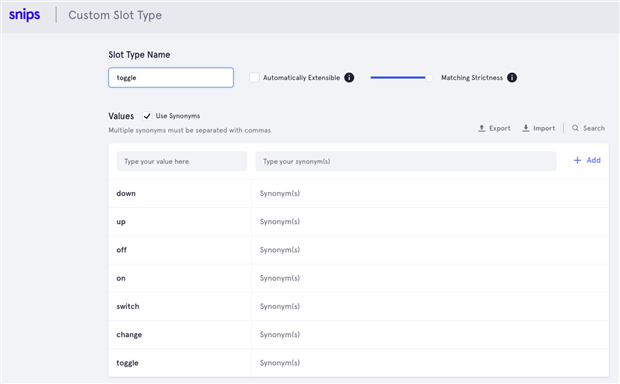Click the Import download icon
Image resolution: width=620 pixels, height=384 pixels.
click(526, 128)
